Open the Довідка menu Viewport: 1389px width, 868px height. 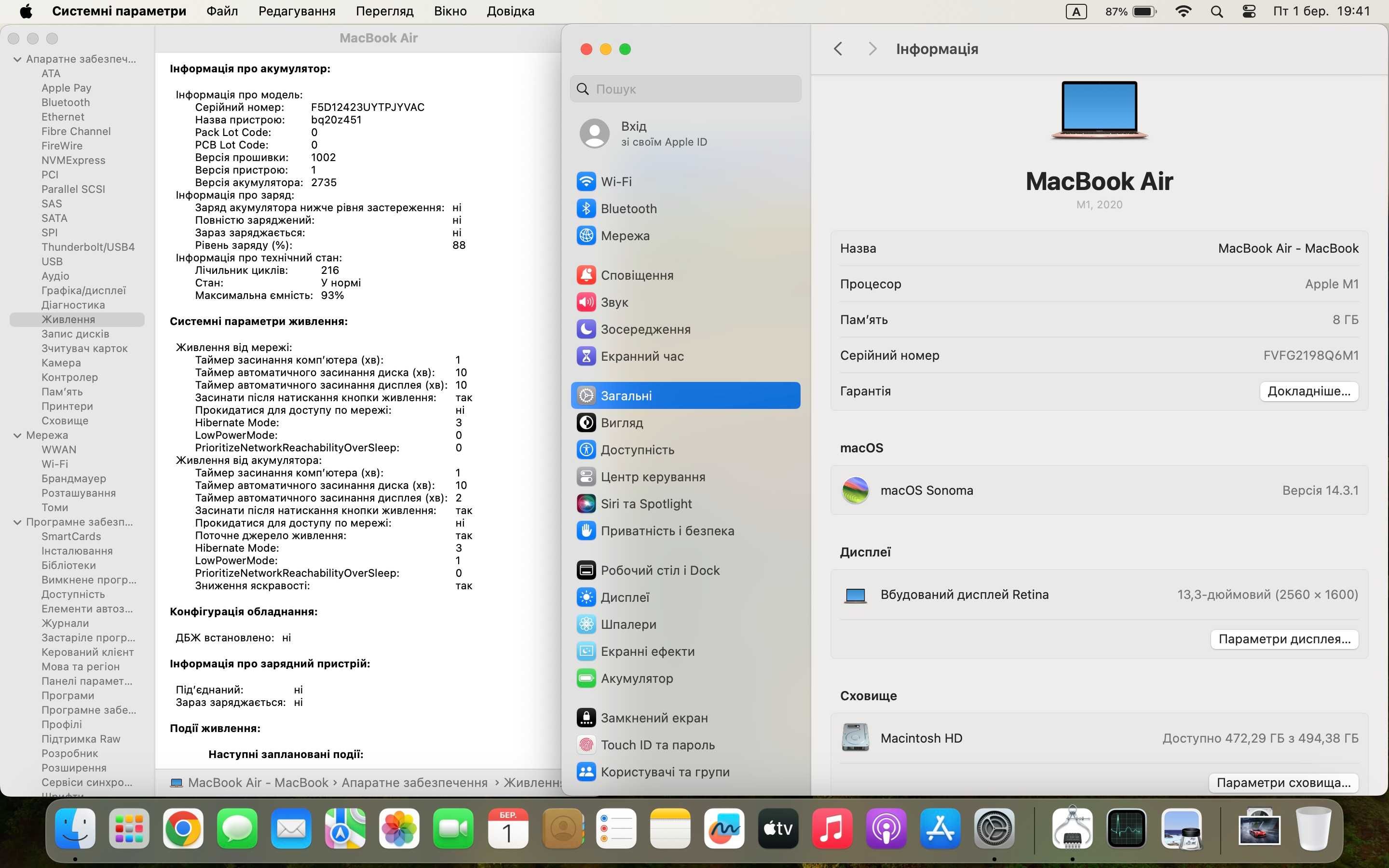(510, 11)
